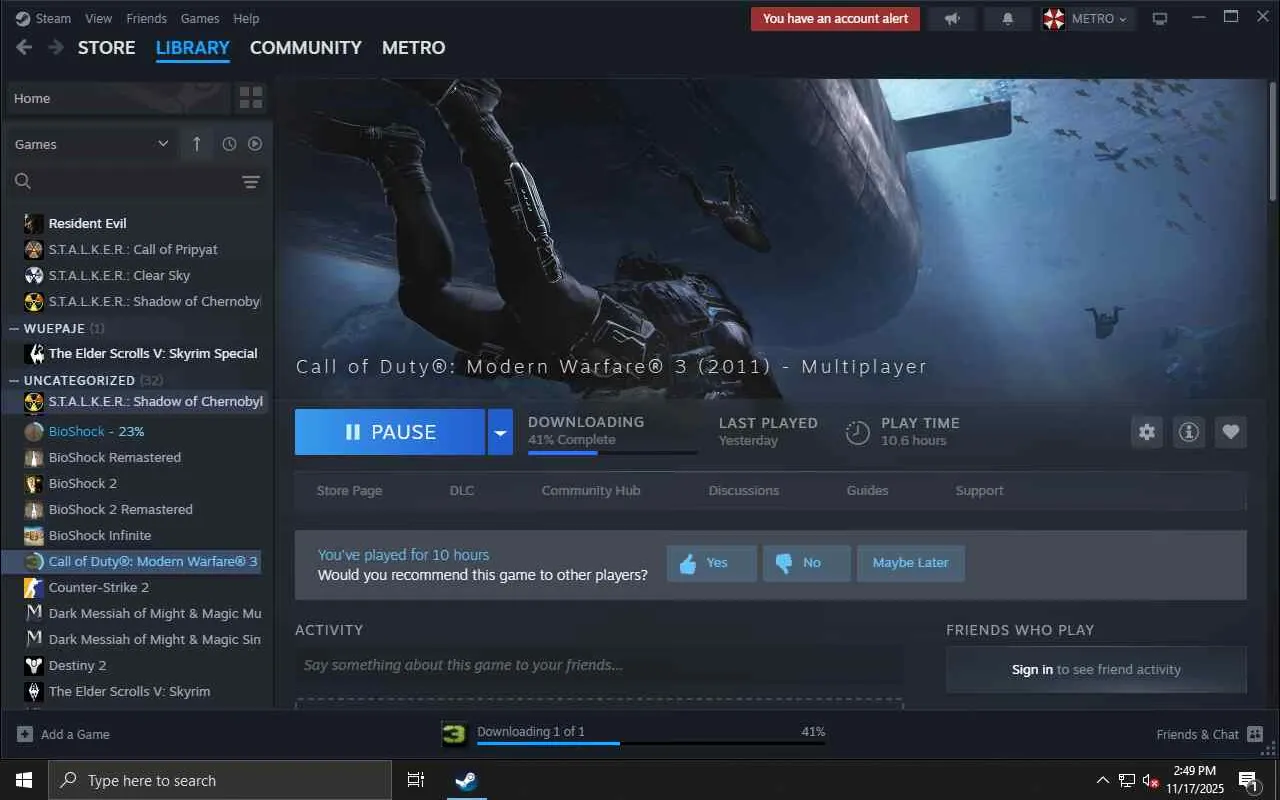Open the View menu

coord(99,18)
